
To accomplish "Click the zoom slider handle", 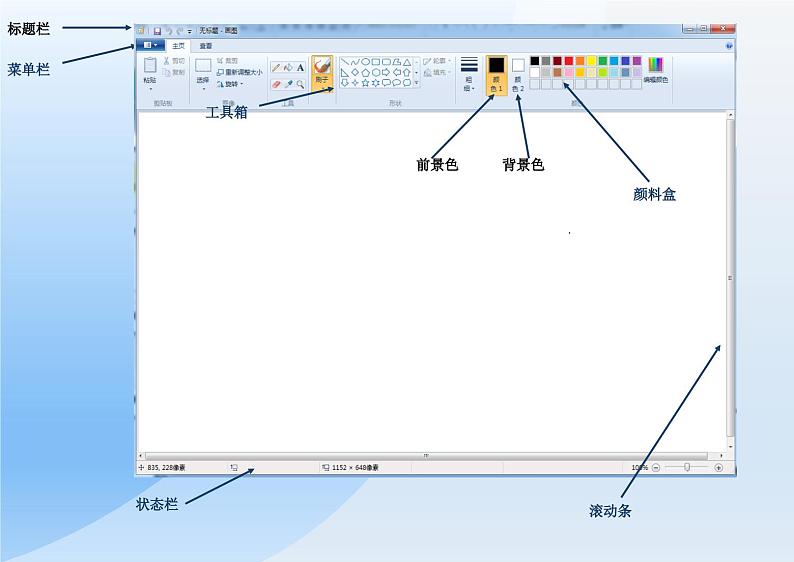I will click(x=687, y=467).
